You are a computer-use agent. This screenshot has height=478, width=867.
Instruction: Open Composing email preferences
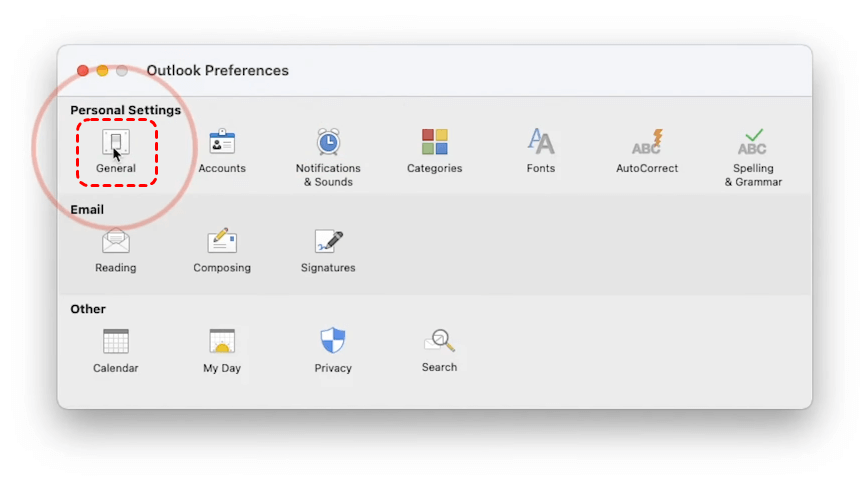(x=222, y=242)
